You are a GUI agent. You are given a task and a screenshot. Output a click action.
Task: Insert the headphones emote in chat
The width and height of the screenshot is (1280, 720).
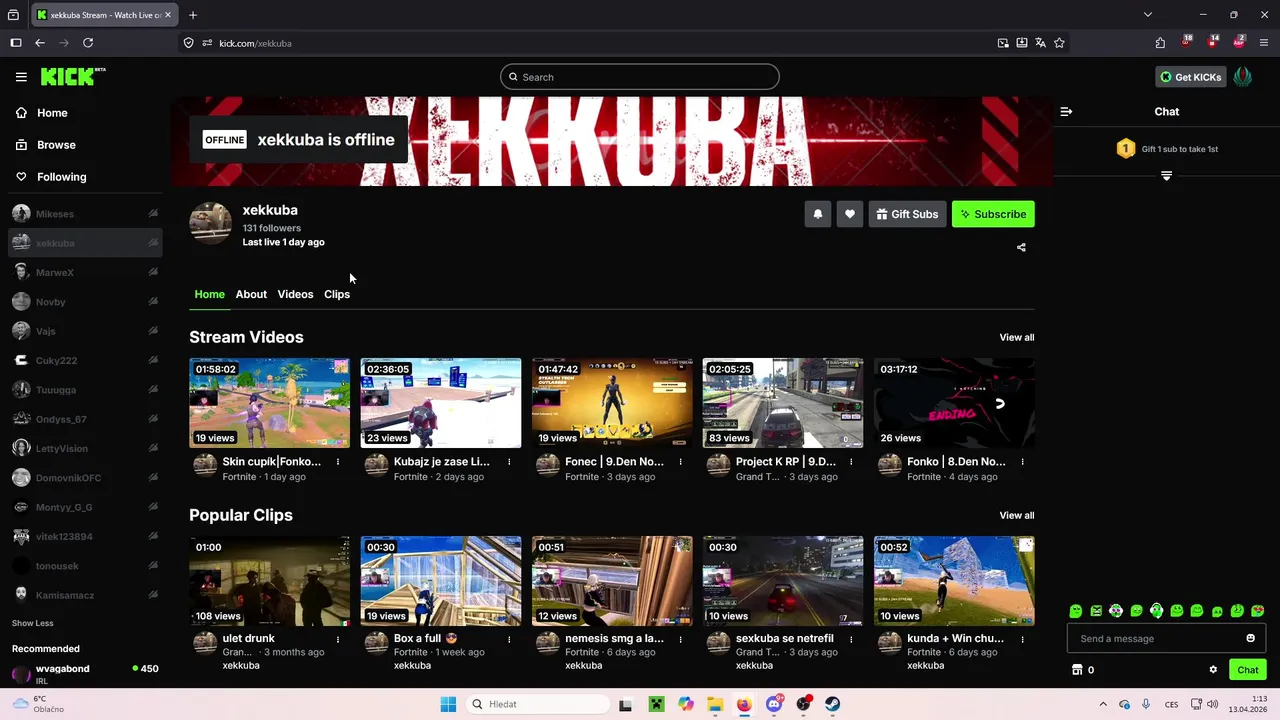1156,611
